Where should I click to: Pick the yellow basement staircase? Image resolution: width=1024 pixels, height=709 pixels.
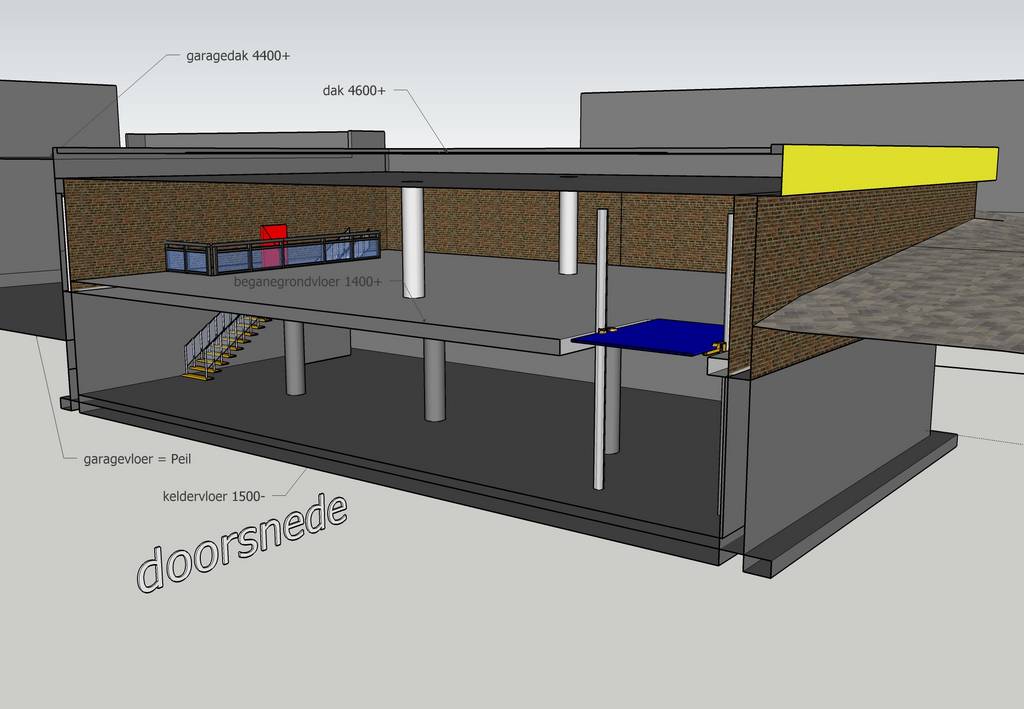225,346
